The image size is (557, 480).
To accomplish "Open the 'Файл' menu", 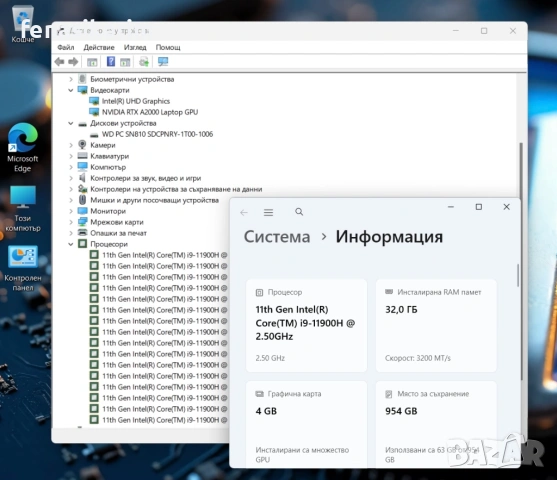I will (x=66, y=47).
